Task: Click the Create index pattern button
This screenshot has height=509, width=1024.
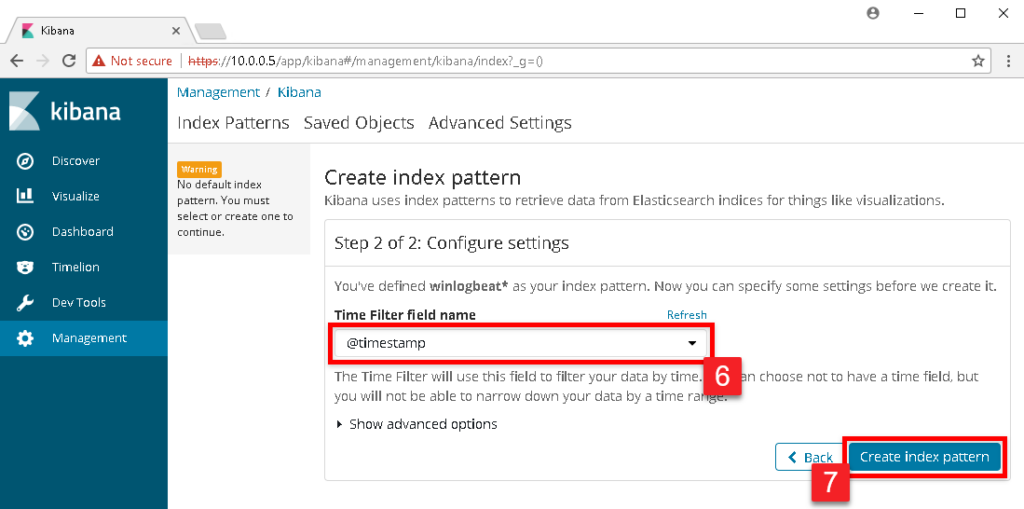Action: (x=924, y=457)
